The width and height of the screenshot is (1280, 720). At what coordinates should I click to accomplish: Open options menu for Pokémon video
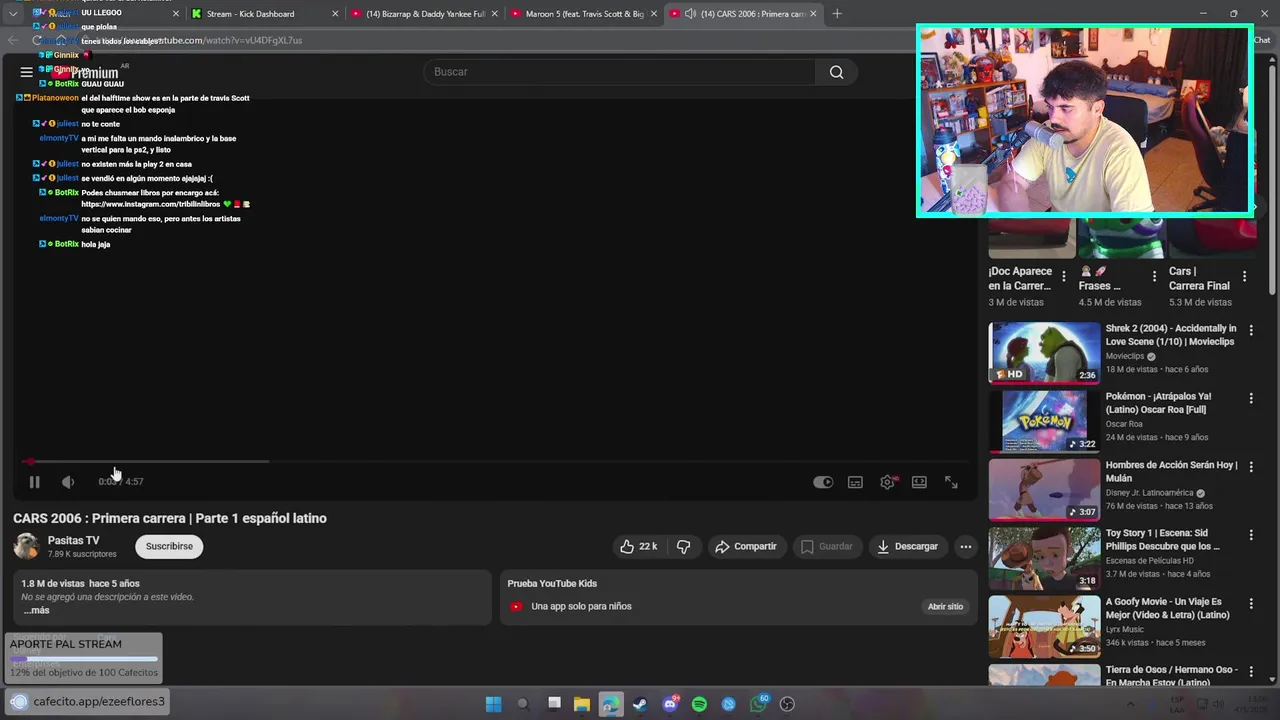click(x=1250, y=398)
